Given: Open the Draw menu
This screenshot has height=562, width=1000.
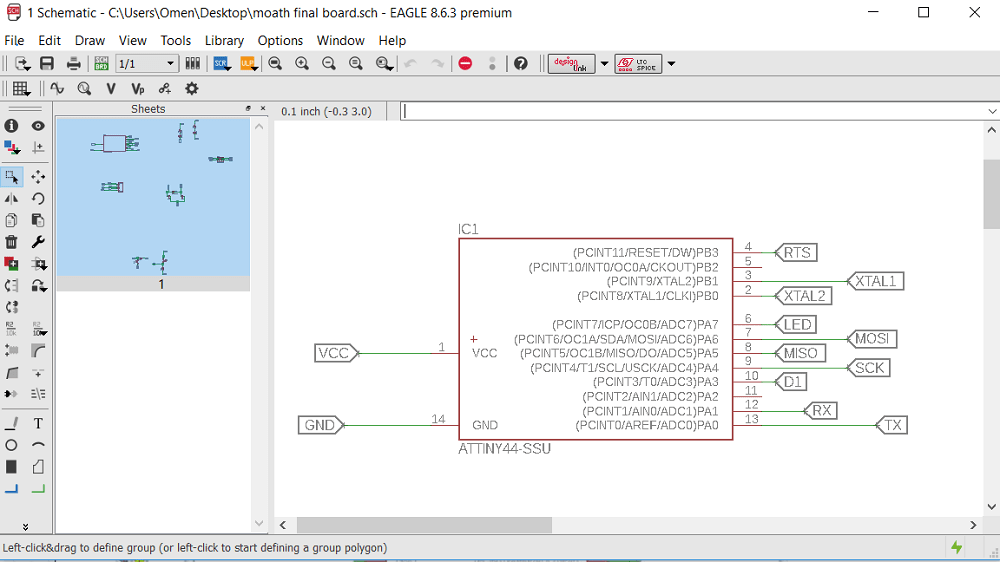Looking at the screenshot, I should [89, 40].
